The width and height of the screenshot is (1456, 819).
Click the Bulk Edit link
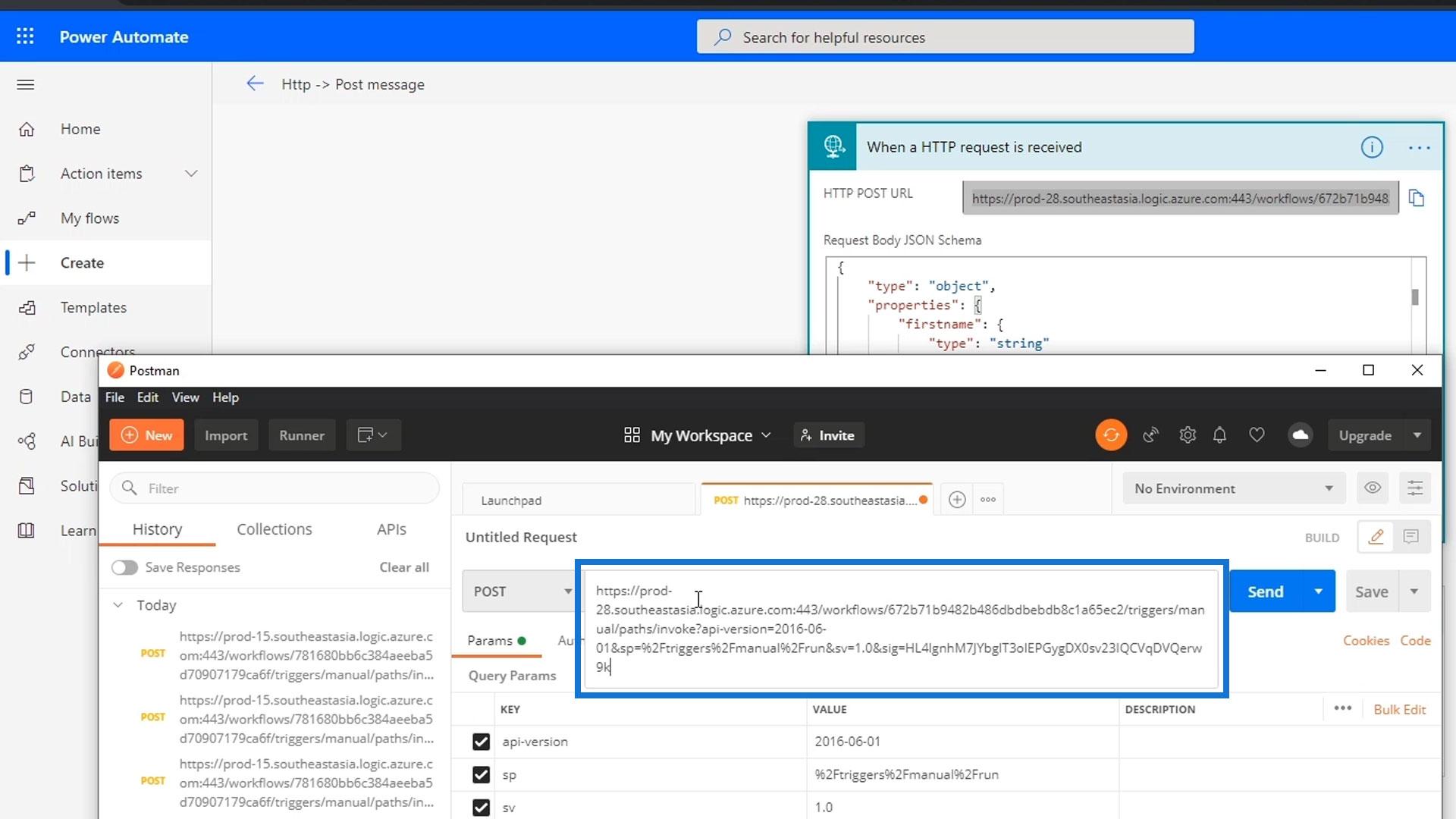[x=1399, y=710]
